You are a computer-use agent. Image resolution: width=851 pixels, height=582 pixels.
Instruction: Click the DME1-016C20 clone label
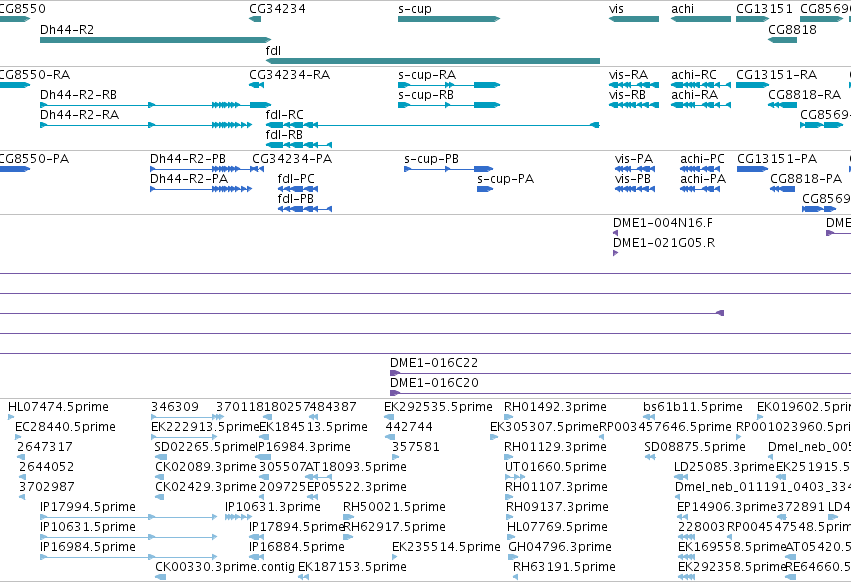(434, 383)
